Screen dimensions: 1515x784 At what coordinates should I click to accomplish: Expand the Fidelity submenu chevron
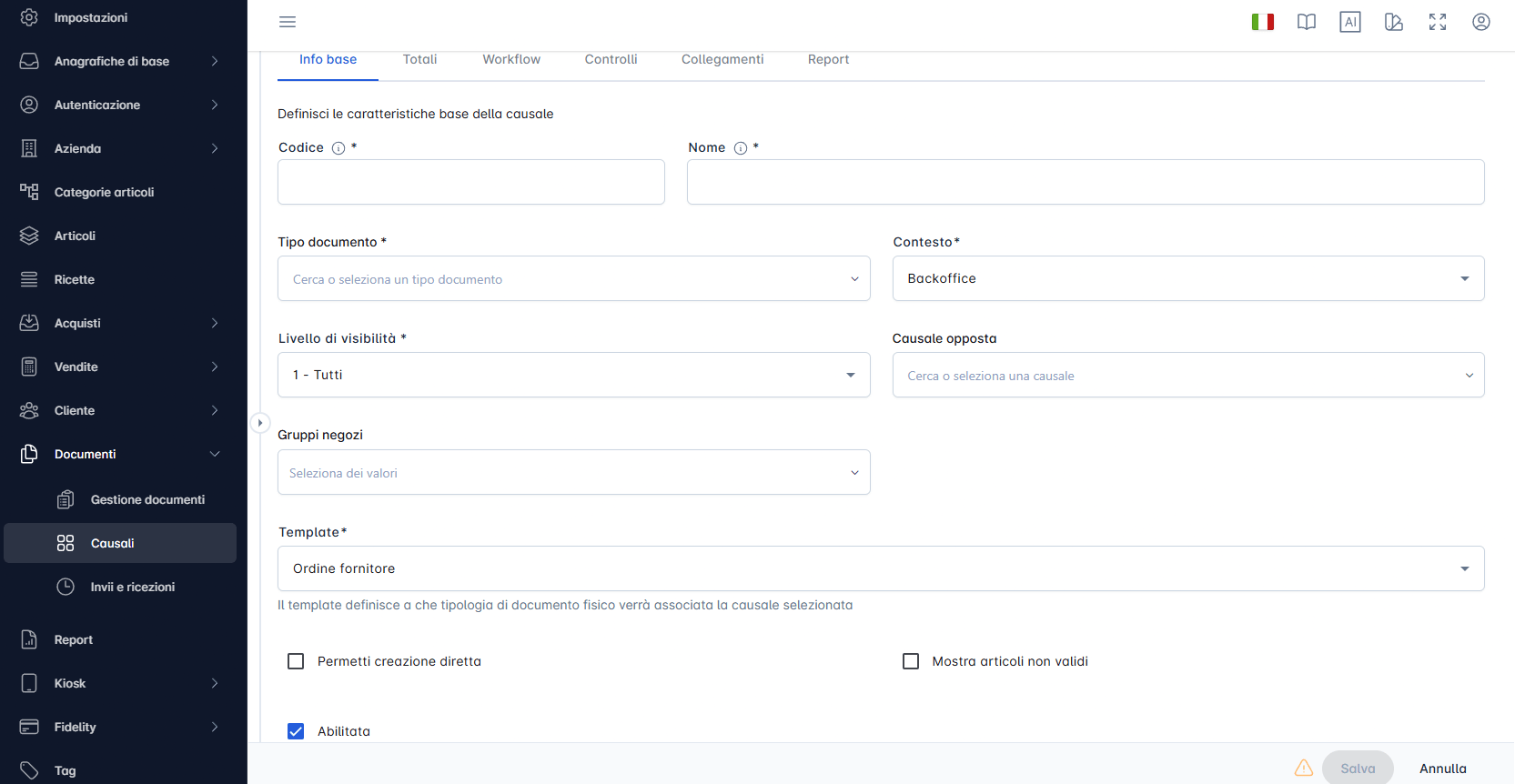tap(215, 727)
